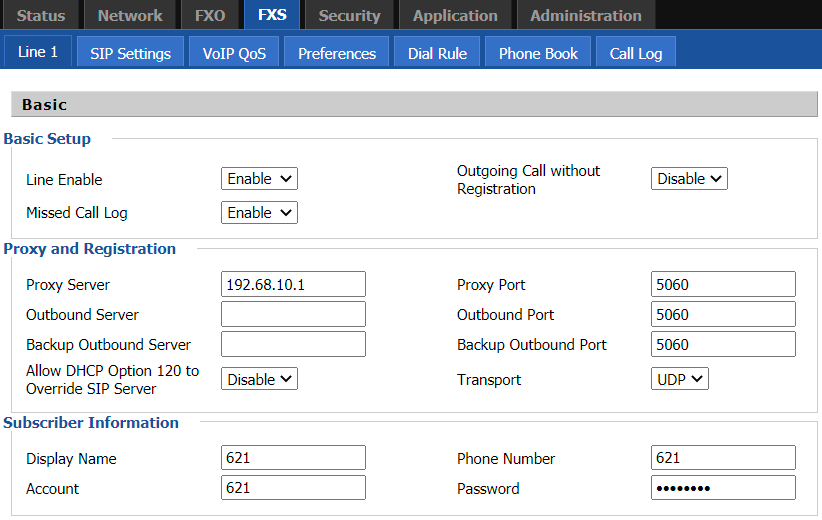822x520 pixels.
Task: Open DHCP Option 120 override dropdown
Action: 259,379
